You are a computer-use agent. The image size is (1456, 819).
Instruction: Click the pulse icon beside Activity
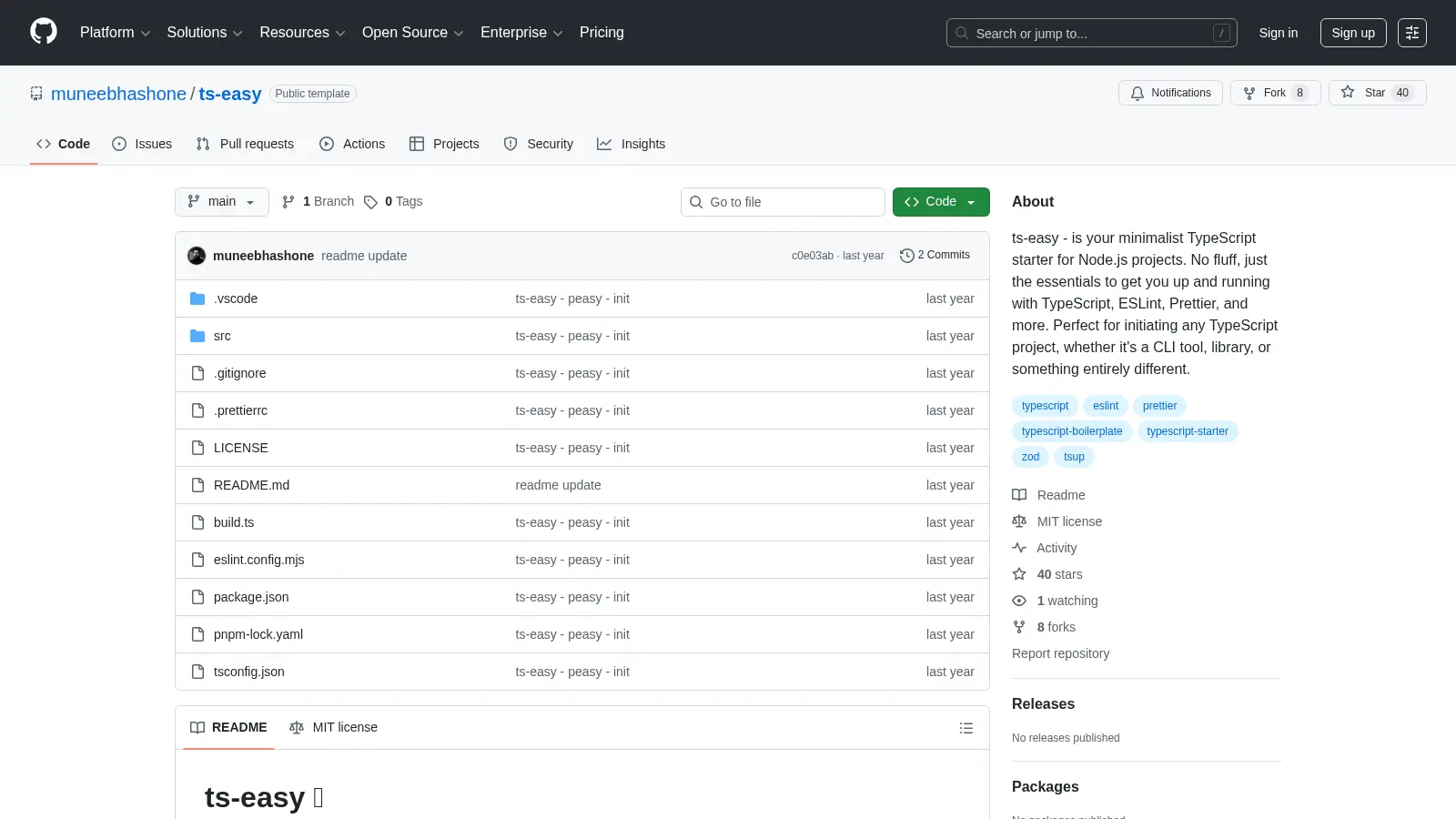(1019, 548)
